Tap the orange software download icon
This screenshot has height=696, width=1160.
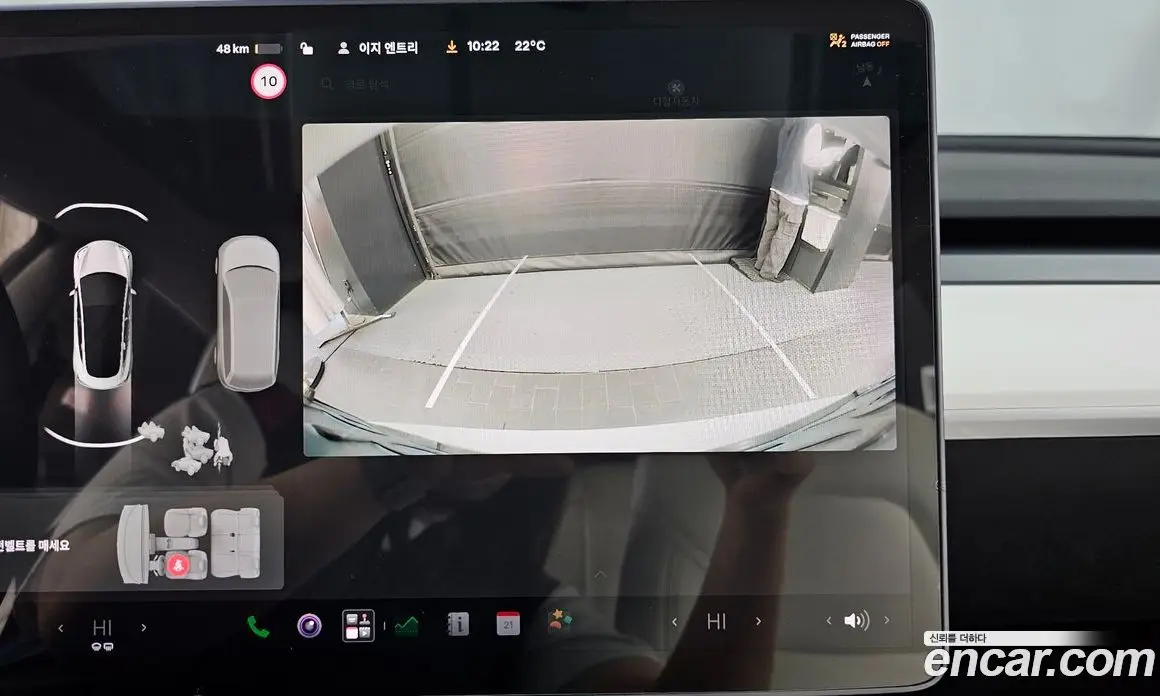[451, 47]
